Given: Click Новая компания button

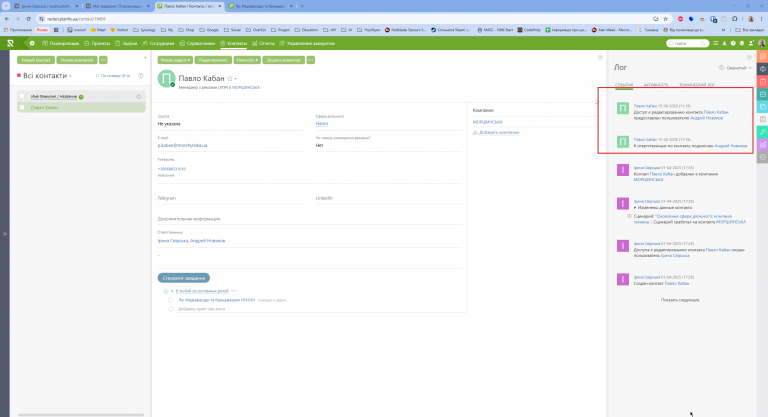Looking at the screenshot, I should click(77, 60).
